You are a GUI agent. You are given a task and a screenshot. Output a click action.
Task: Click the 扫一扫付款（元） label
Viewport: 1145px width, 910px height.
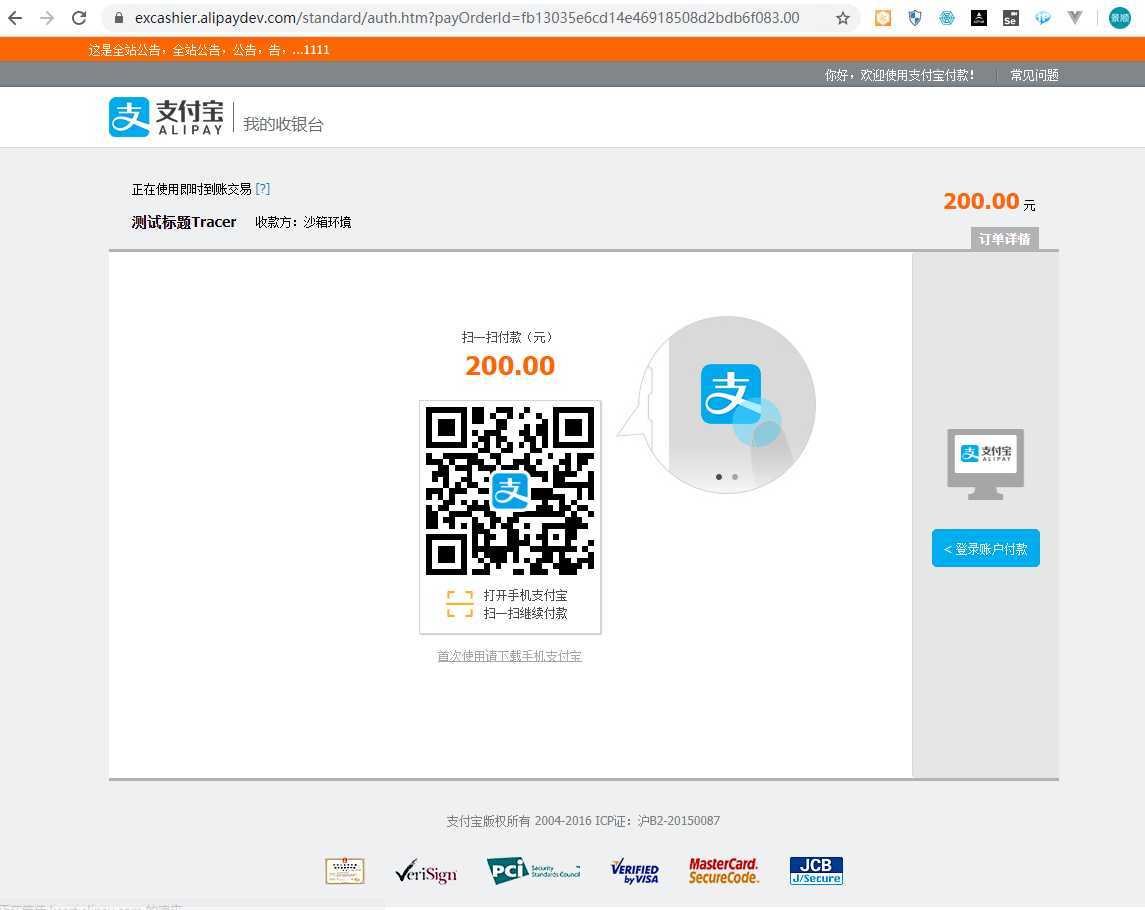pyautogui.click(x=509, y=337)
